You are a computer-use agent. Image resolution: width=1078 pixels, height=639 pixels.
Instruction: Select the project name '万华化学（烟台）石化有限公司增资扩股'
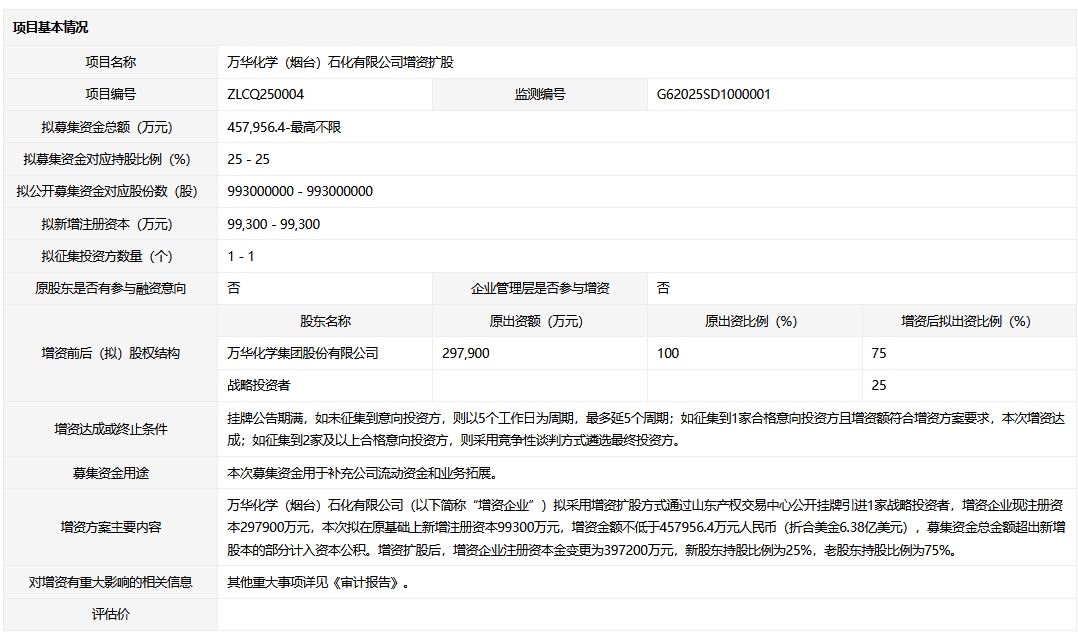pyautogui.click(x=340, y=62)
